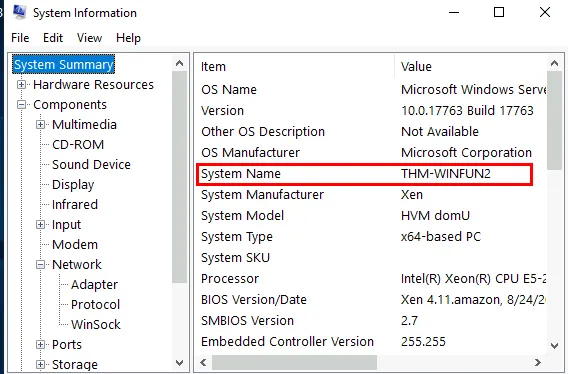Screen dimensions: 568x374
Task: Click the details pane scroll up arrow
Action: pos(554,63)
